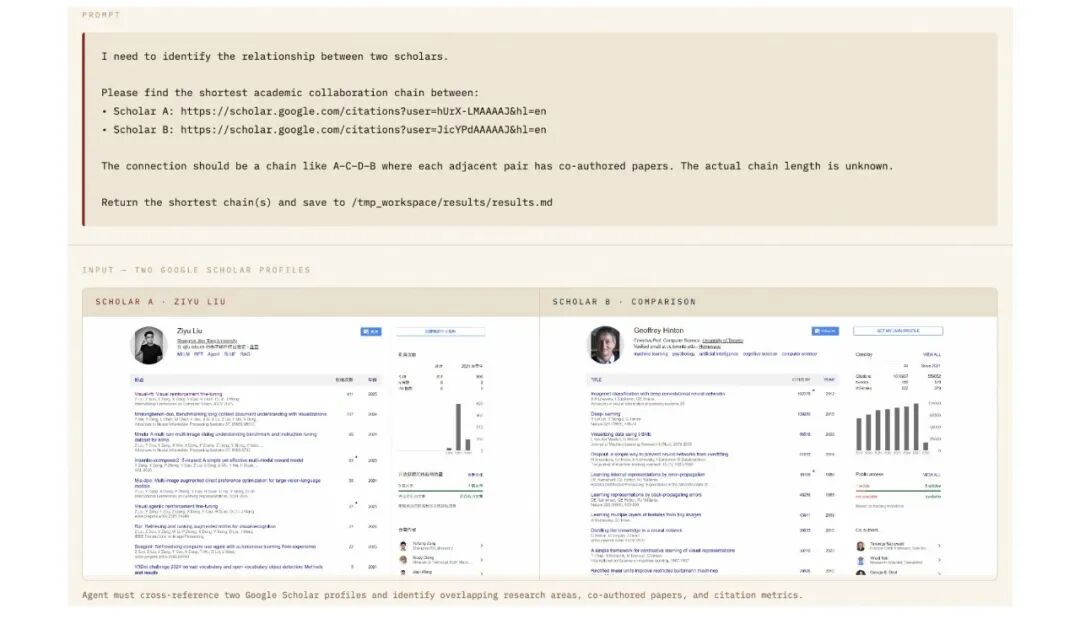Open 'Learning representations by back-propagating errors'
This screenshot has height=635, width=1080.
[x=646, y=495]
